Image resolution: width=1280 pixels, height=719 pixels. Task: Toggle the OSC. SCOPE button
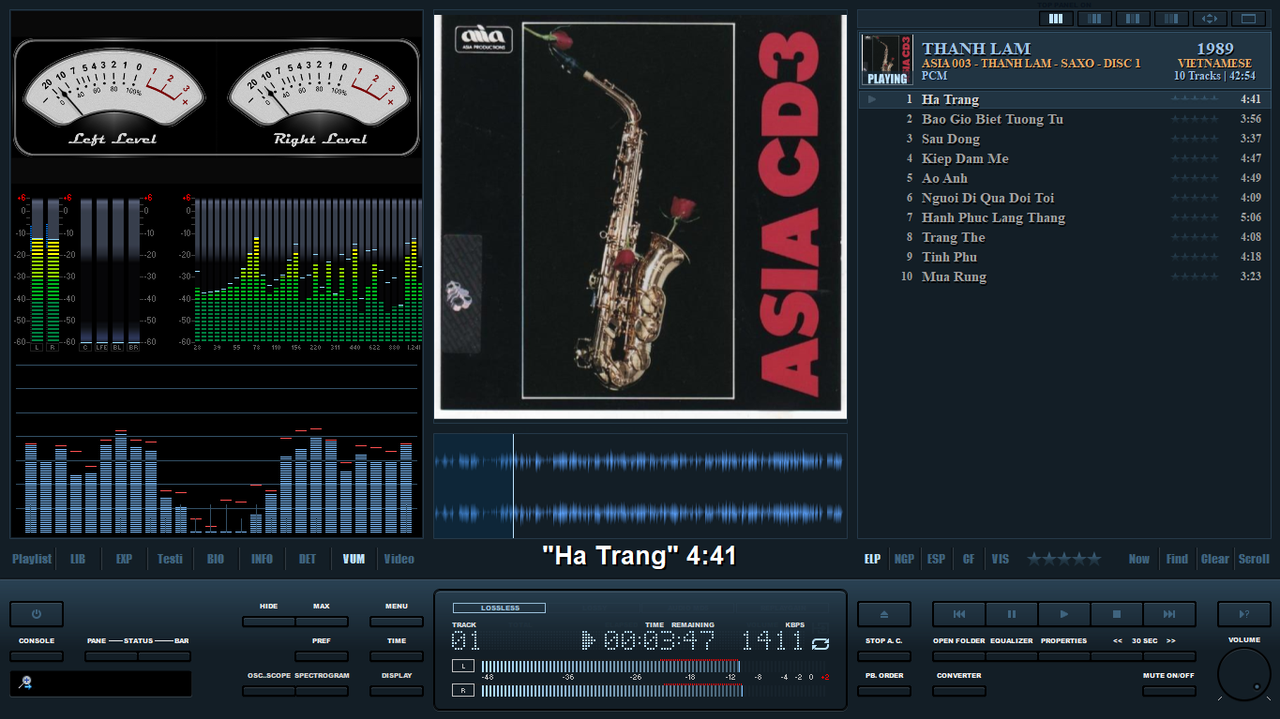tap(269, 690)
